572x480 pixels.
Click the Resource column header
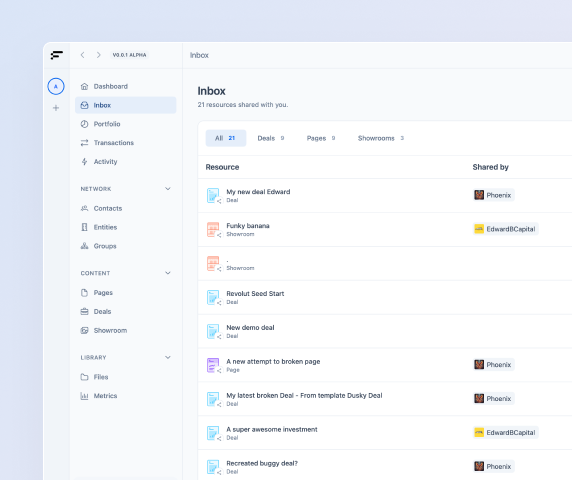coord(223,167)
